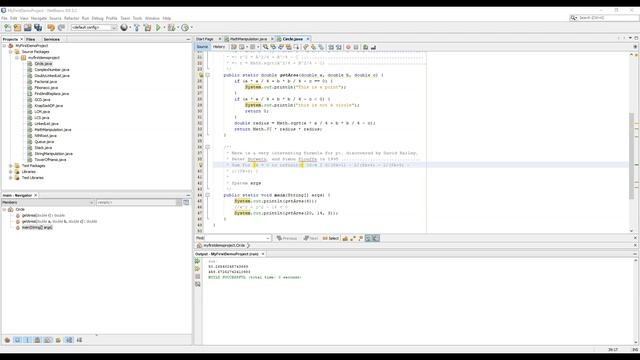Select main(String[] args) in Navigator

click(x=37, y=227)
